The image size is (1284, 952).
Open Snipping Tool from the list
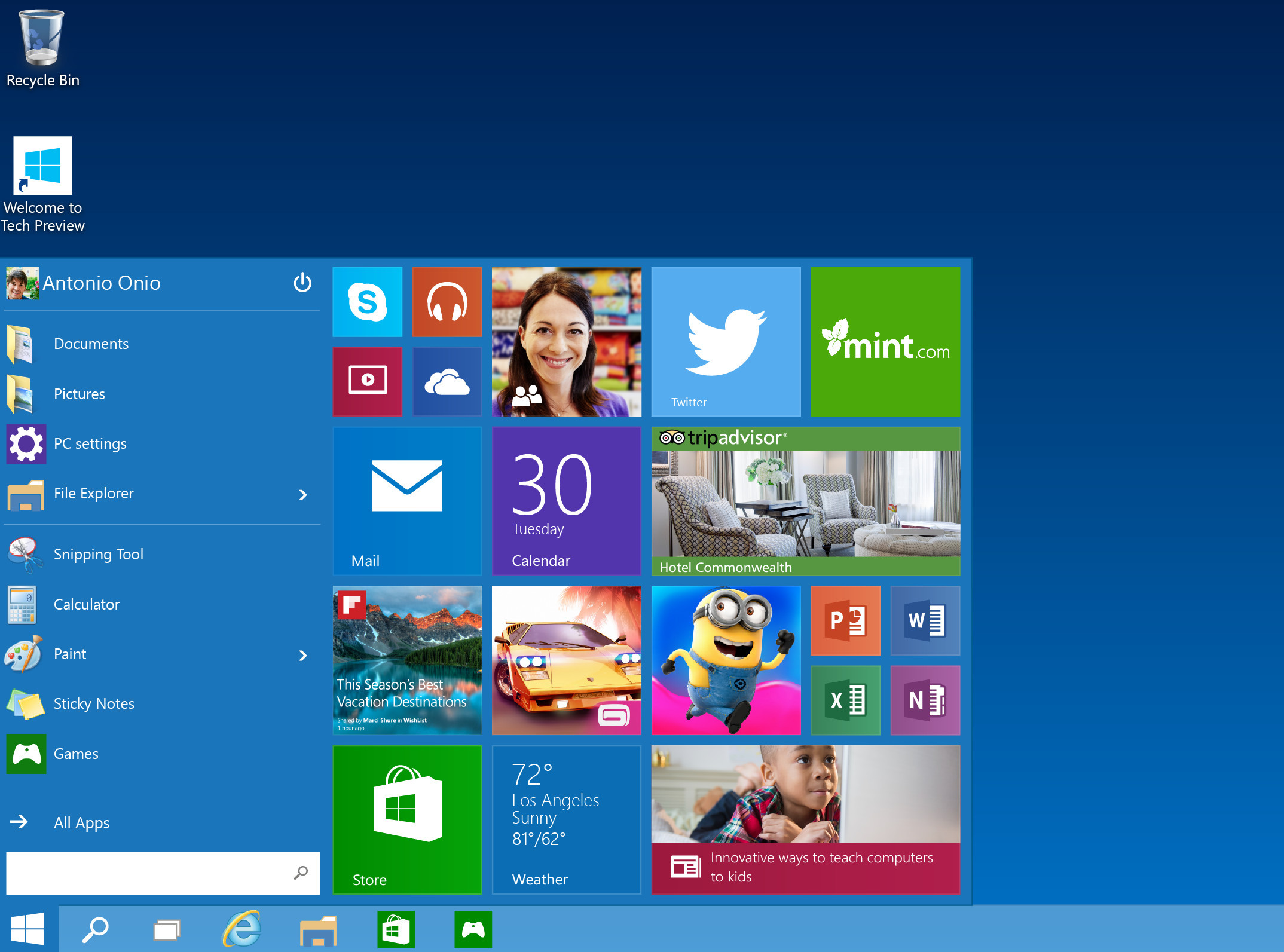tap(98, 554)
